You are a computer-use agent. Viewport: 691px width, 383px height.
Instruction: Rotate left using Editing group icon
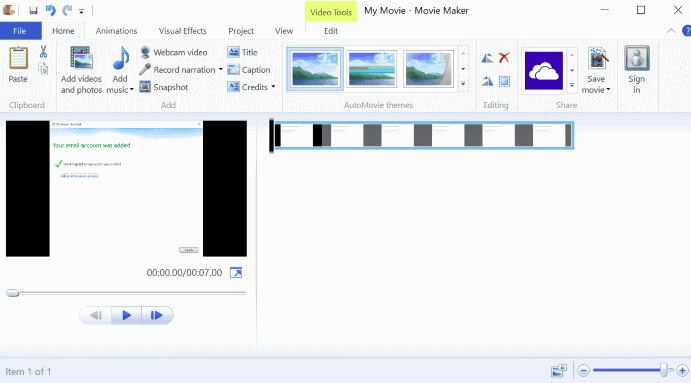[x=487, y=58]
